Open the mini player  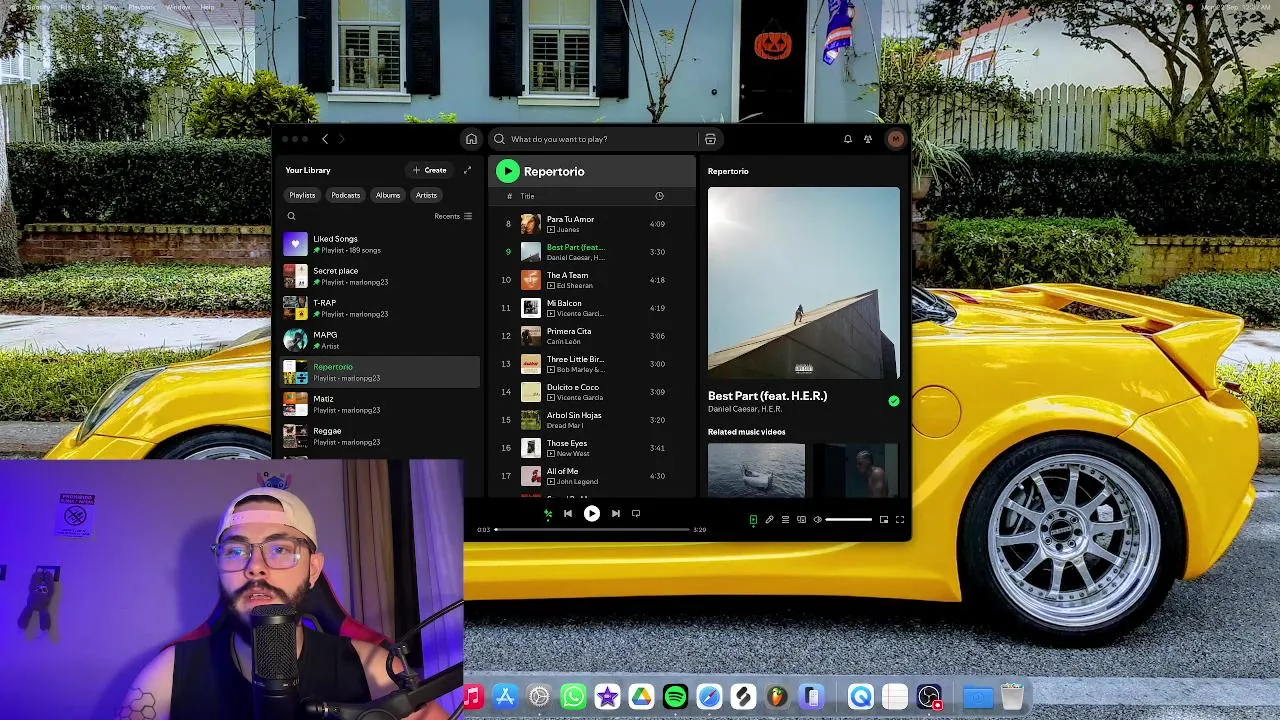pos(883,519)
